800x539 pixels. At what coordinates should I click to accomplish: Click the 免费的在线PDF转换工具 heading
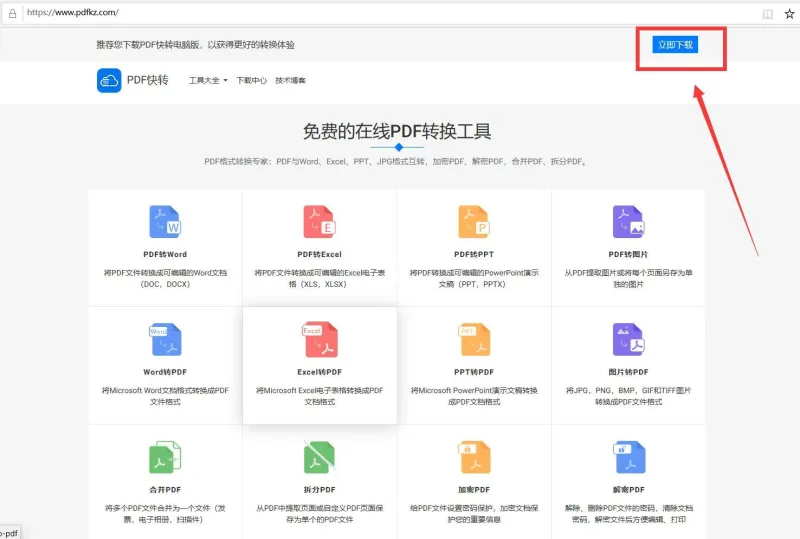click(397, 132)
